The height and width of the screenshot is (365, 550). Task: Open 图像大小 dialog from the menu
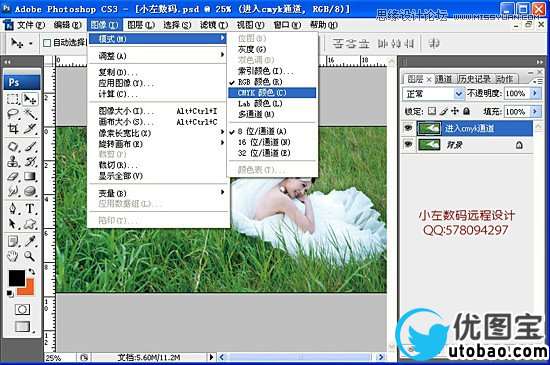(157, 111)
